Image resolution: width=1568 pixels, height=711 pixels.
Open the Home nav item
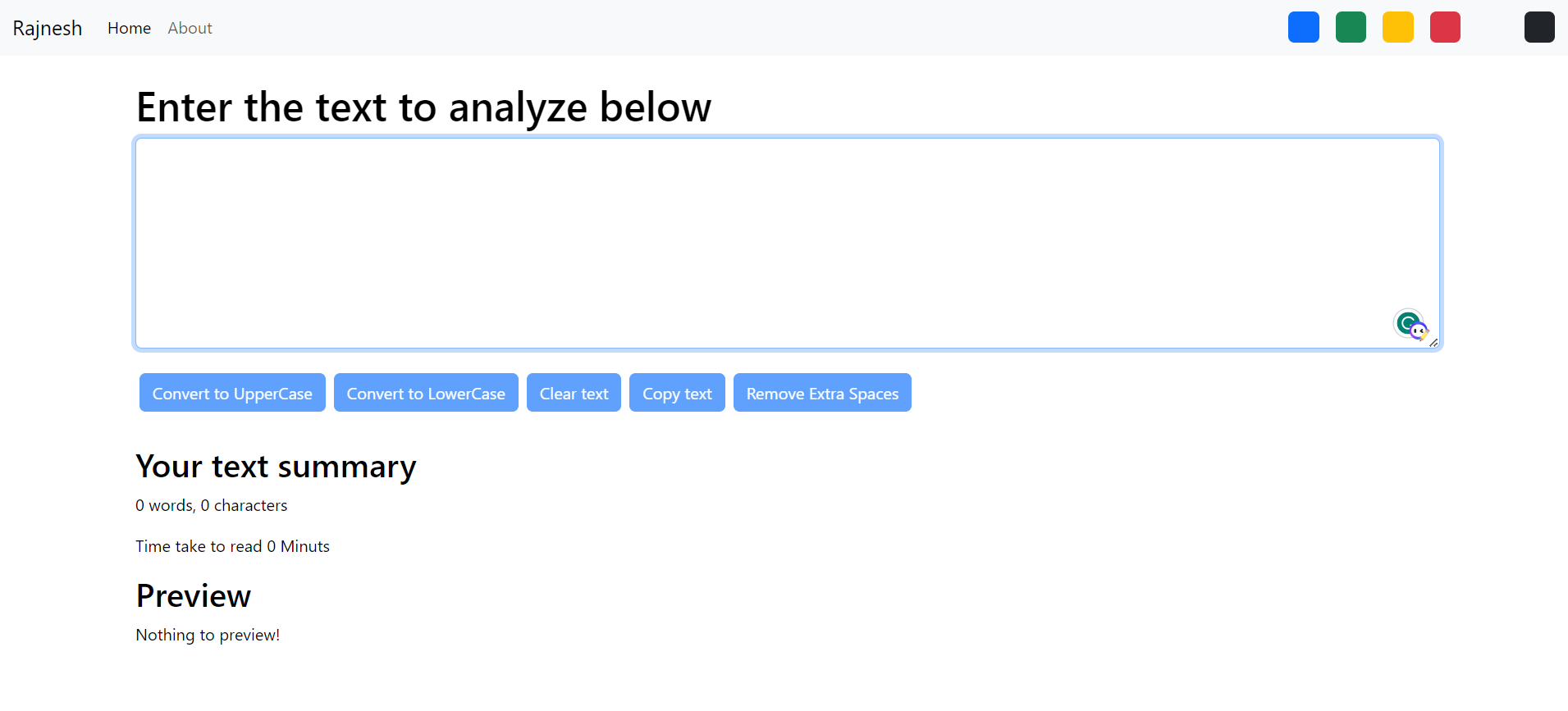[129, 28]
